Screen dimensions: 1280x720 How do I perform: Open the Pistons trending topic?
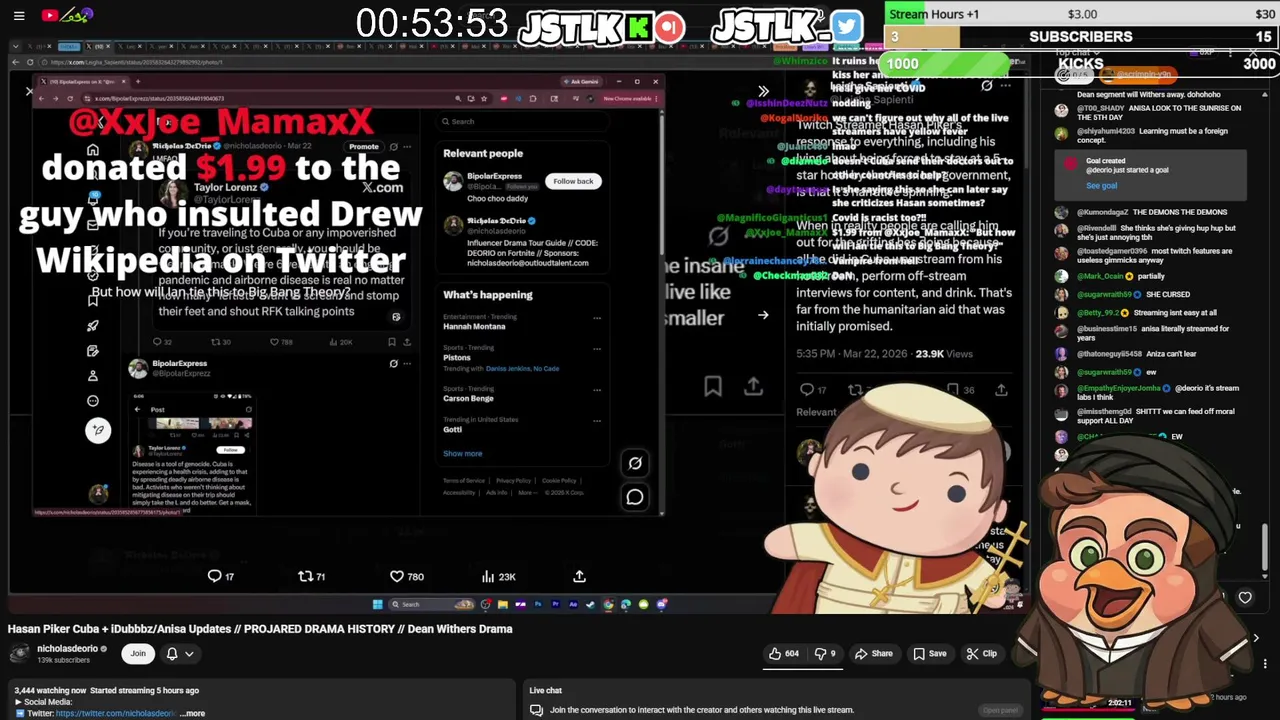point(456,358)
